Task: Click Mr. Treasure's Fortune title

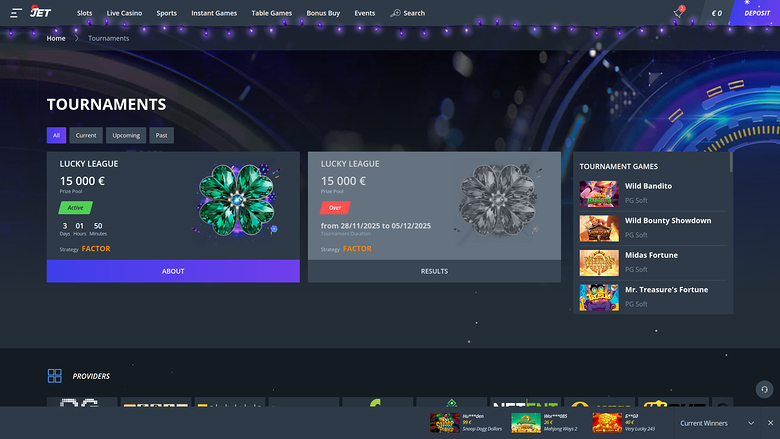Action: tap(667, 289)
